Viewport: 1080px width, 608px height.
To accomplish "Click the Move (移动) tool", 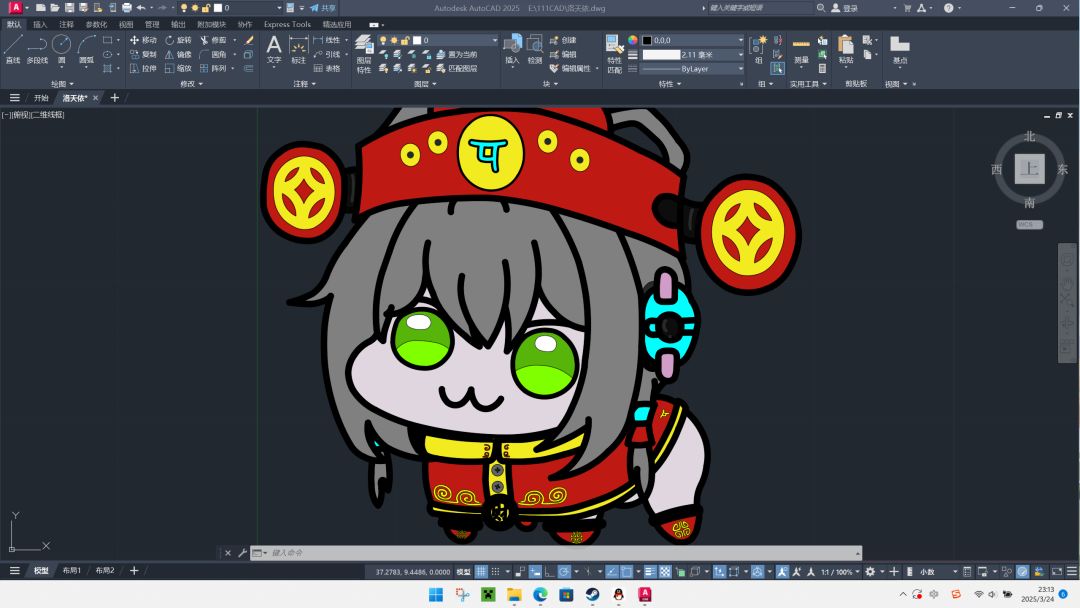I will pyautogui.click(x=143, y=40).
